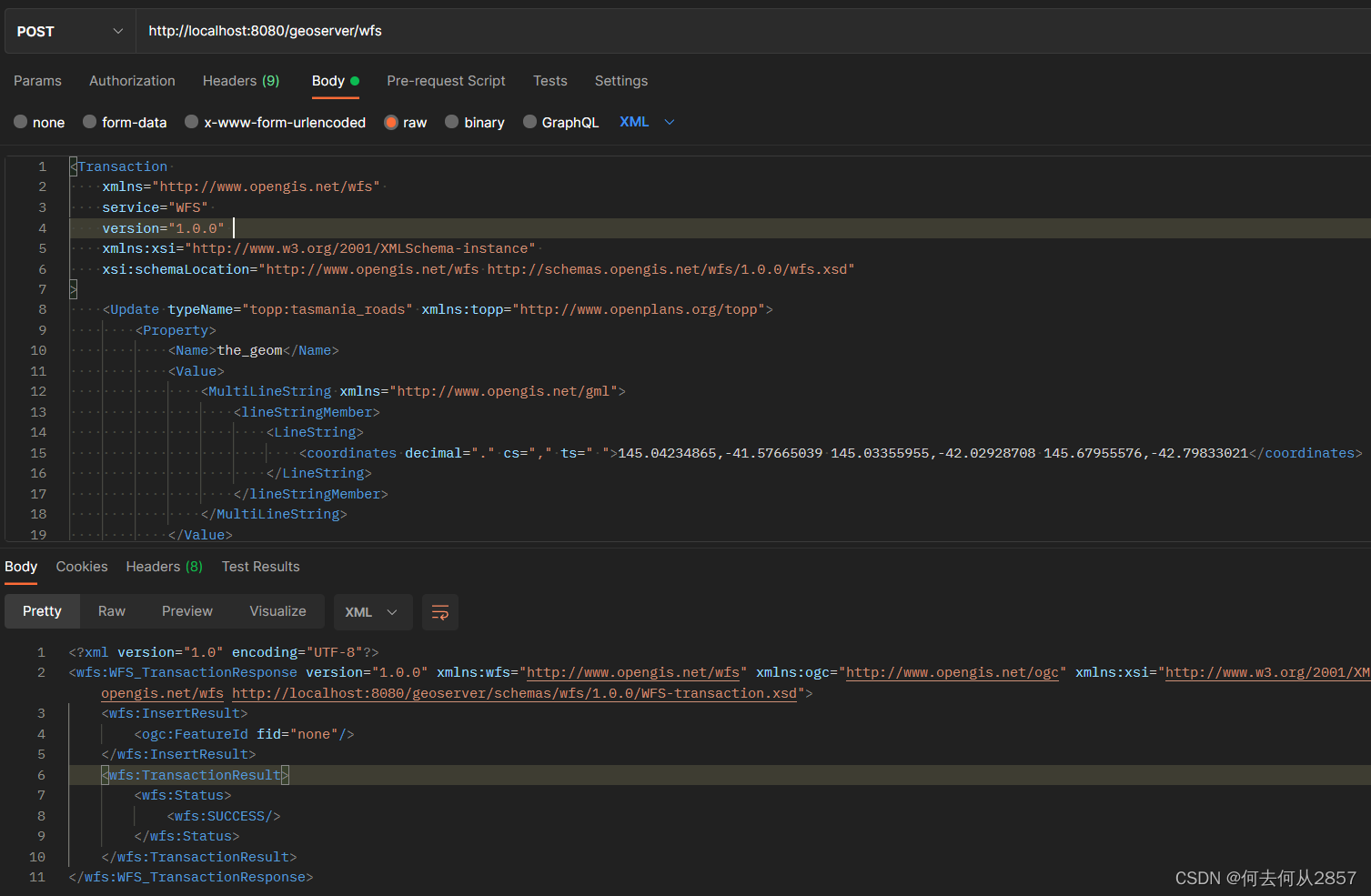Screen dimensions: 1371x896
Task: Switch response view to Raw
Action: 112,611
